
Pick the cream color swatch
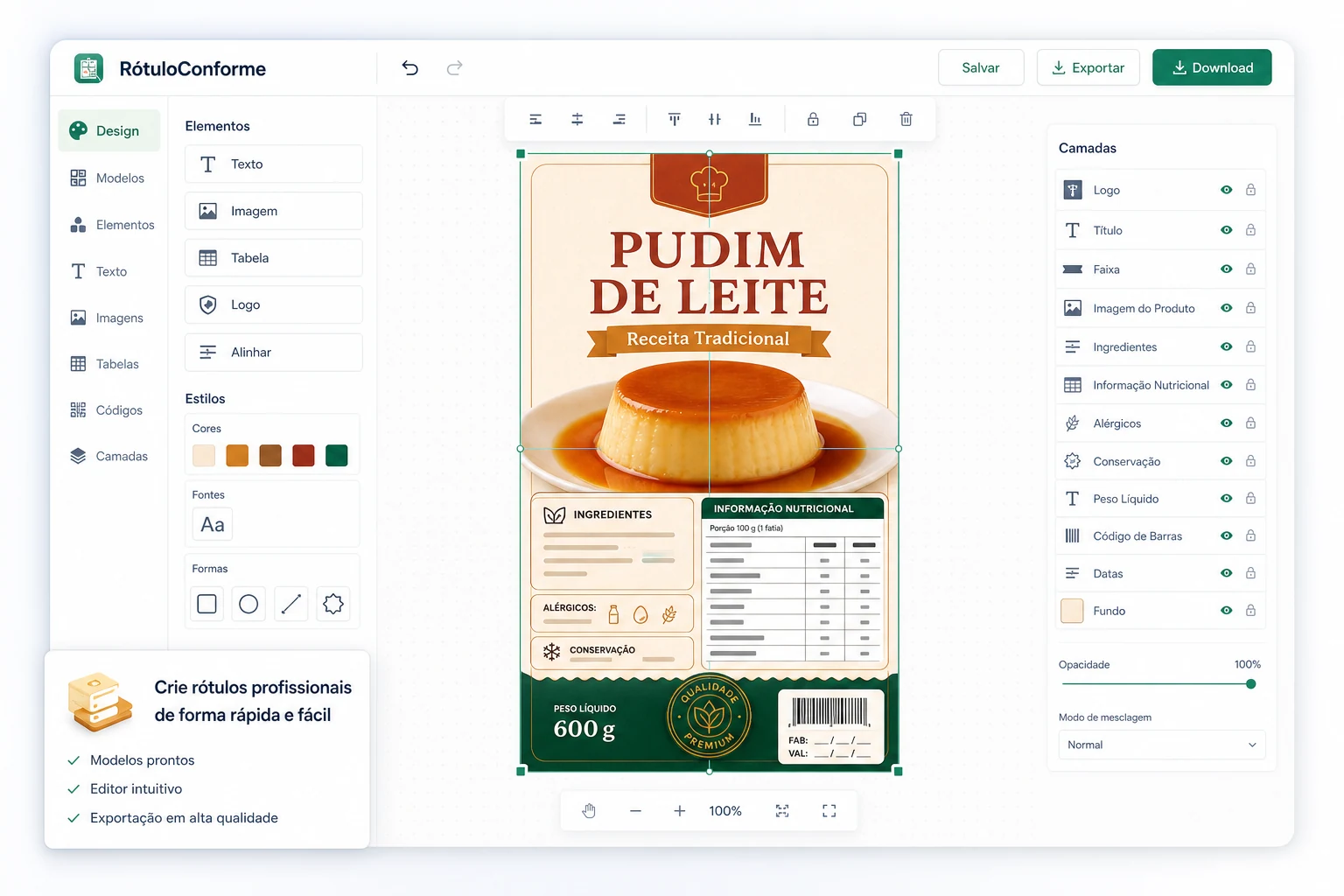click(204, 456)
